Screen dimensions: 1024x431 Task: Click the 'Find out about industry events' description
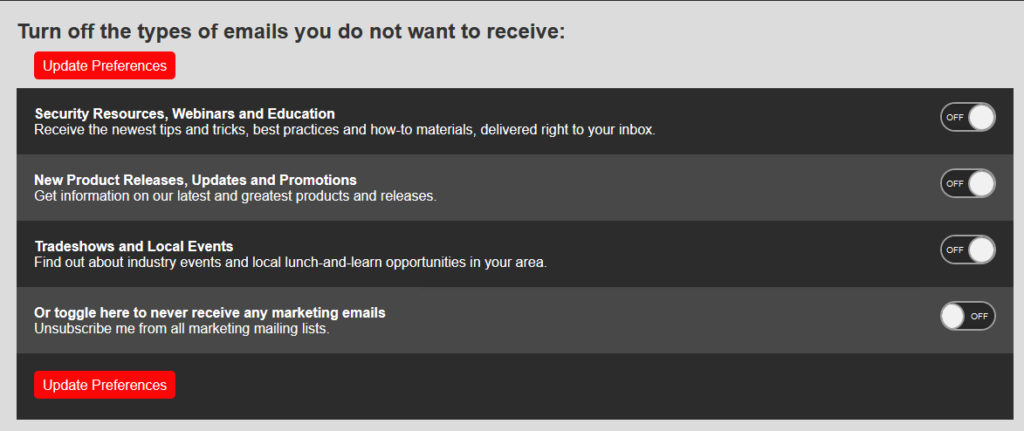tap(290, 262)
